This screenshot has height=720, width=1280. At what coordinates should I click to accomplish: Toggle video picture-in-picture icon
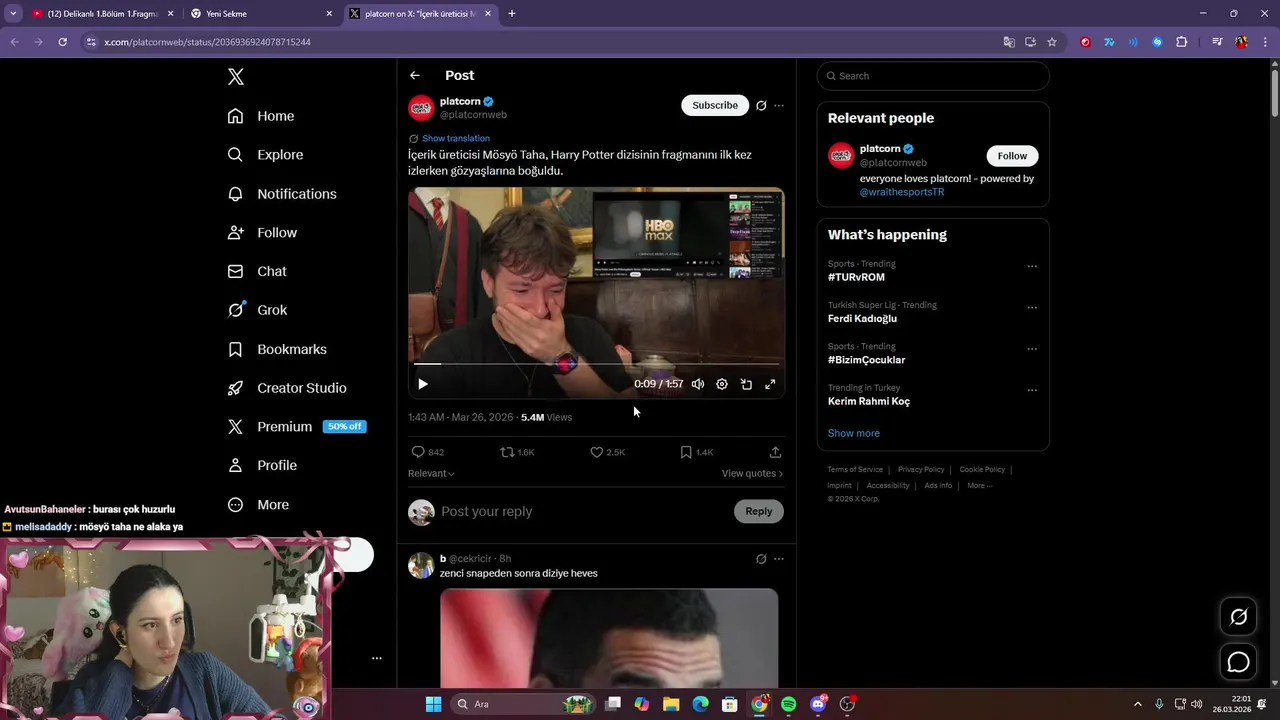pos(746,384)
